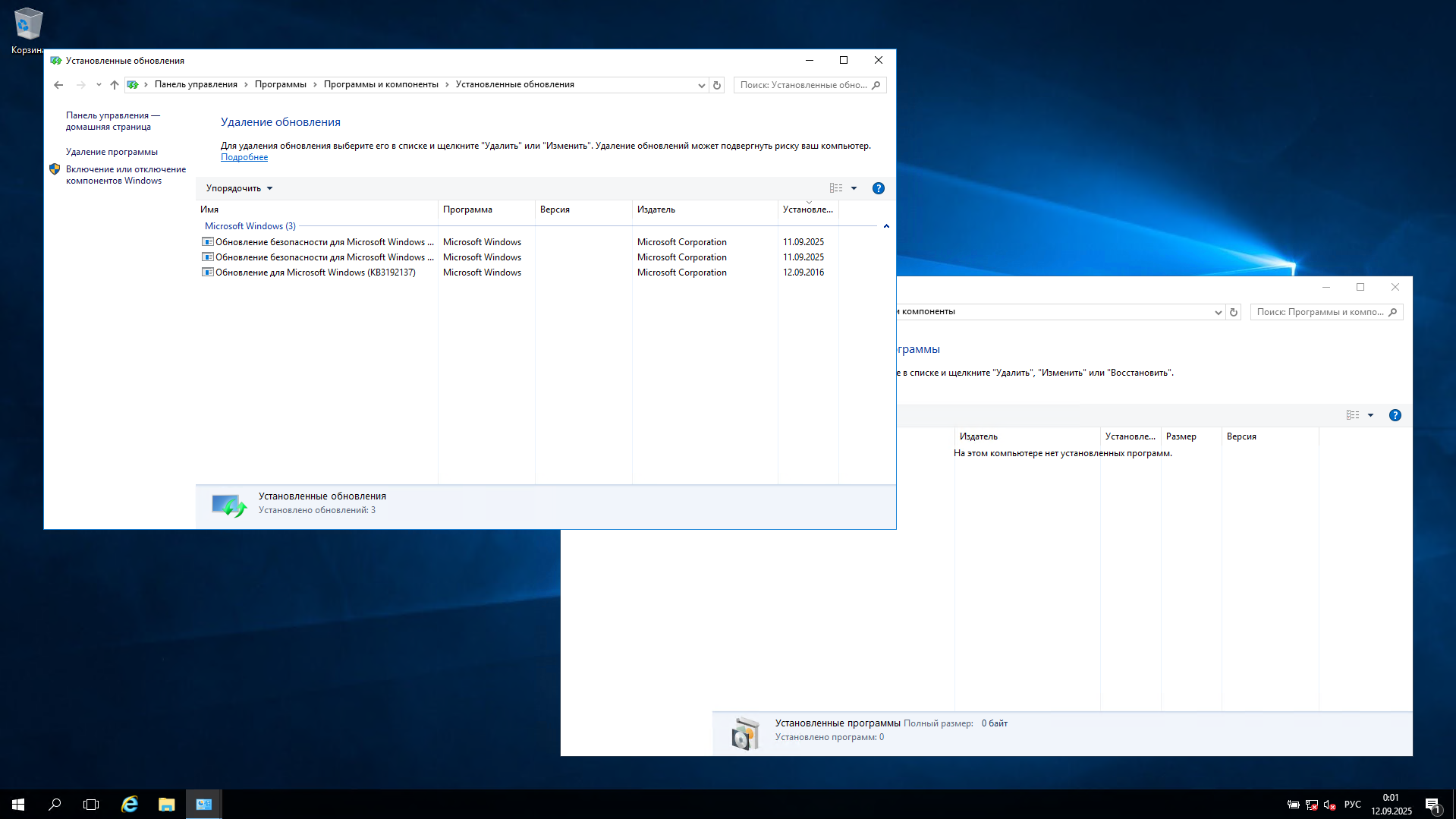Image resolution: width=1456 pixels, height=819 pixels.
Task: Sort by the Программа column header
Action: click(x=486, y=209)
